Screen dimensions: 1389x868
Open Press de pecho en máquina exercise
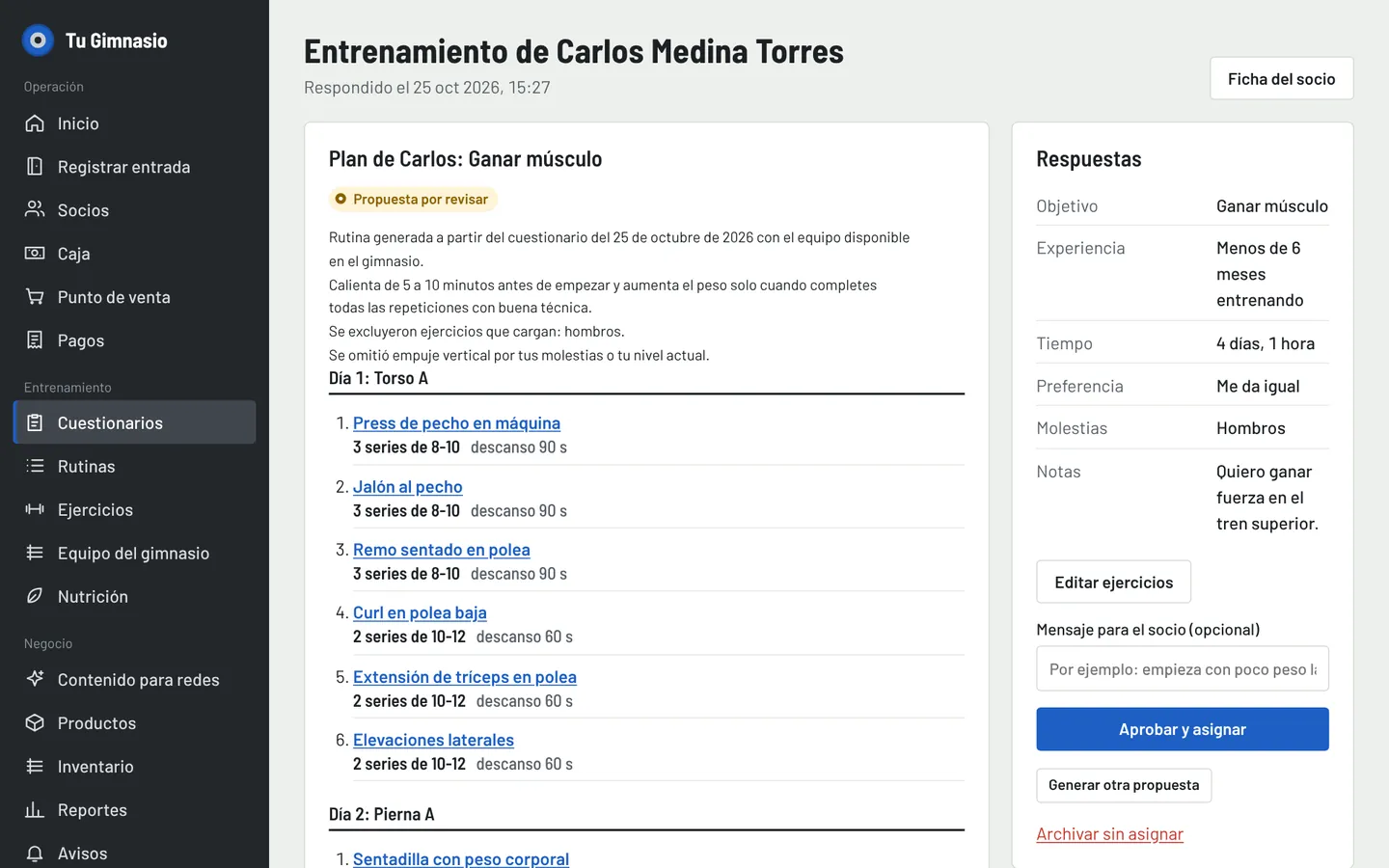coord(456,423)
